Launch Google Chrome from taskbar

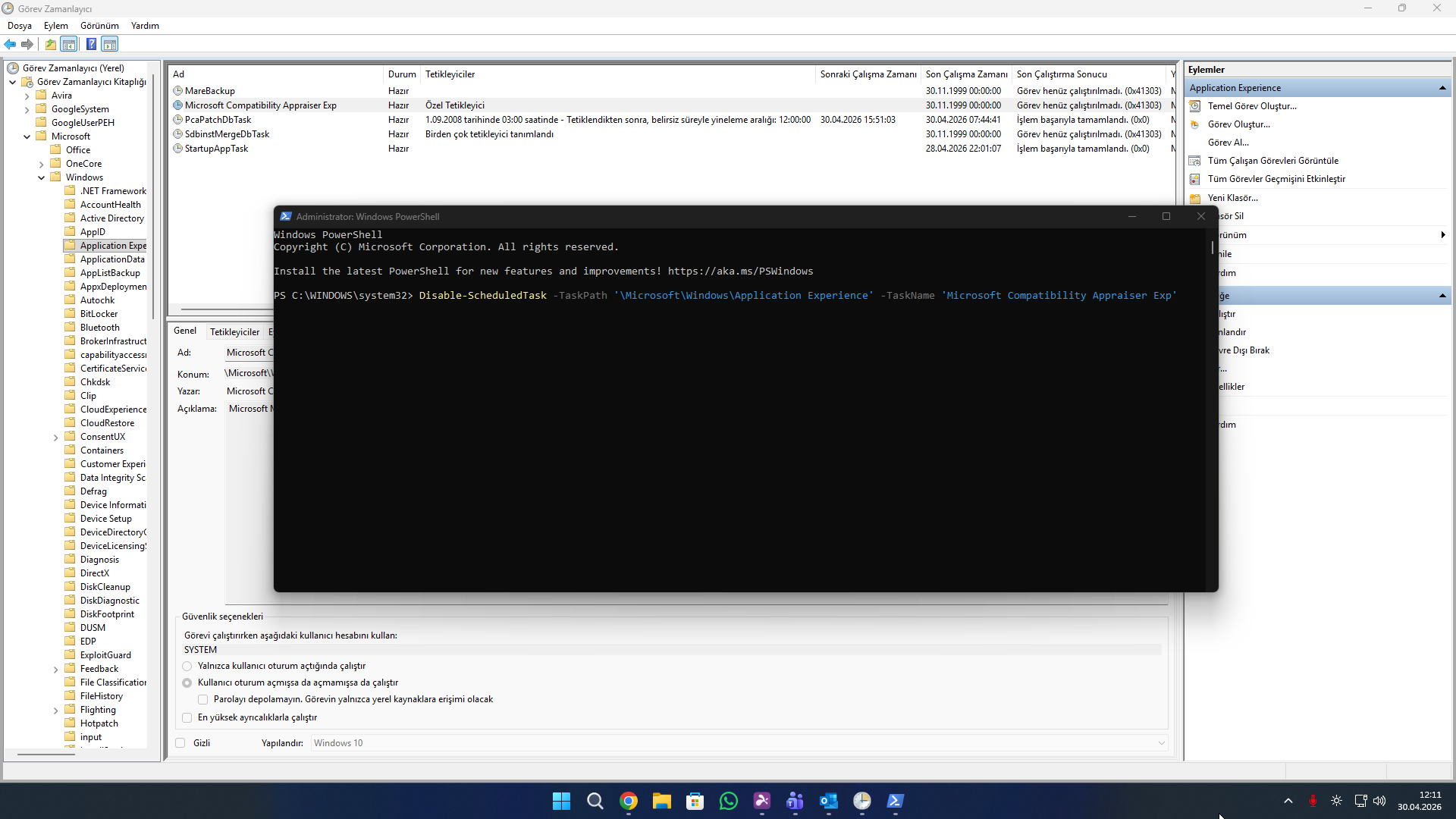coord(629,801)
